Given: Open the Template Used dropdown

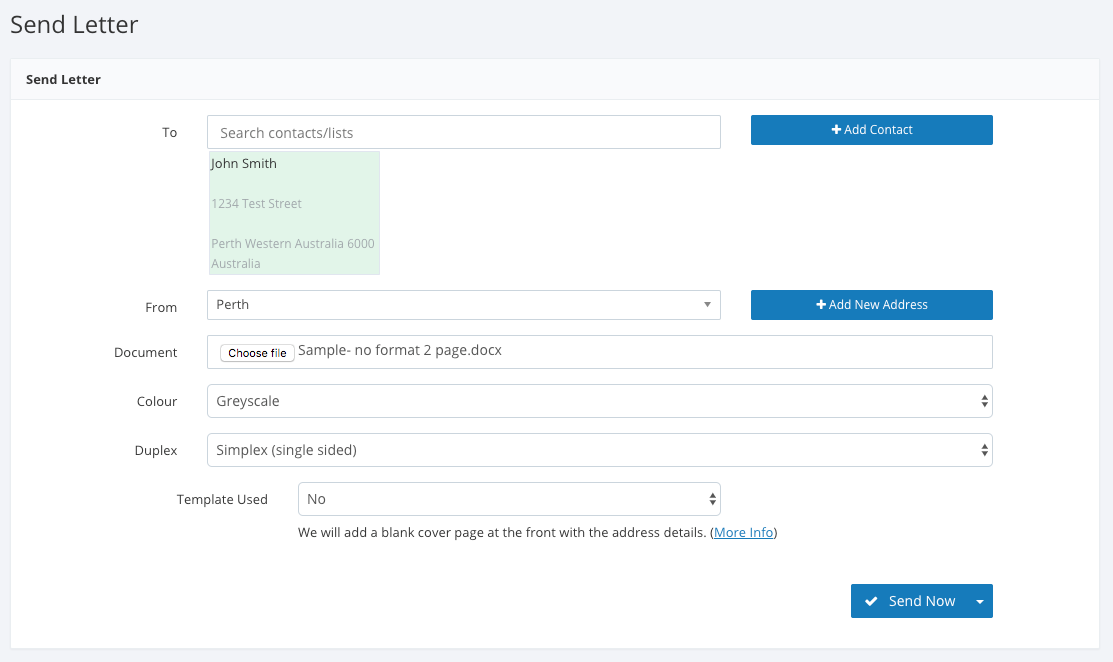Looking at the screenshot, I should point(509,499).
